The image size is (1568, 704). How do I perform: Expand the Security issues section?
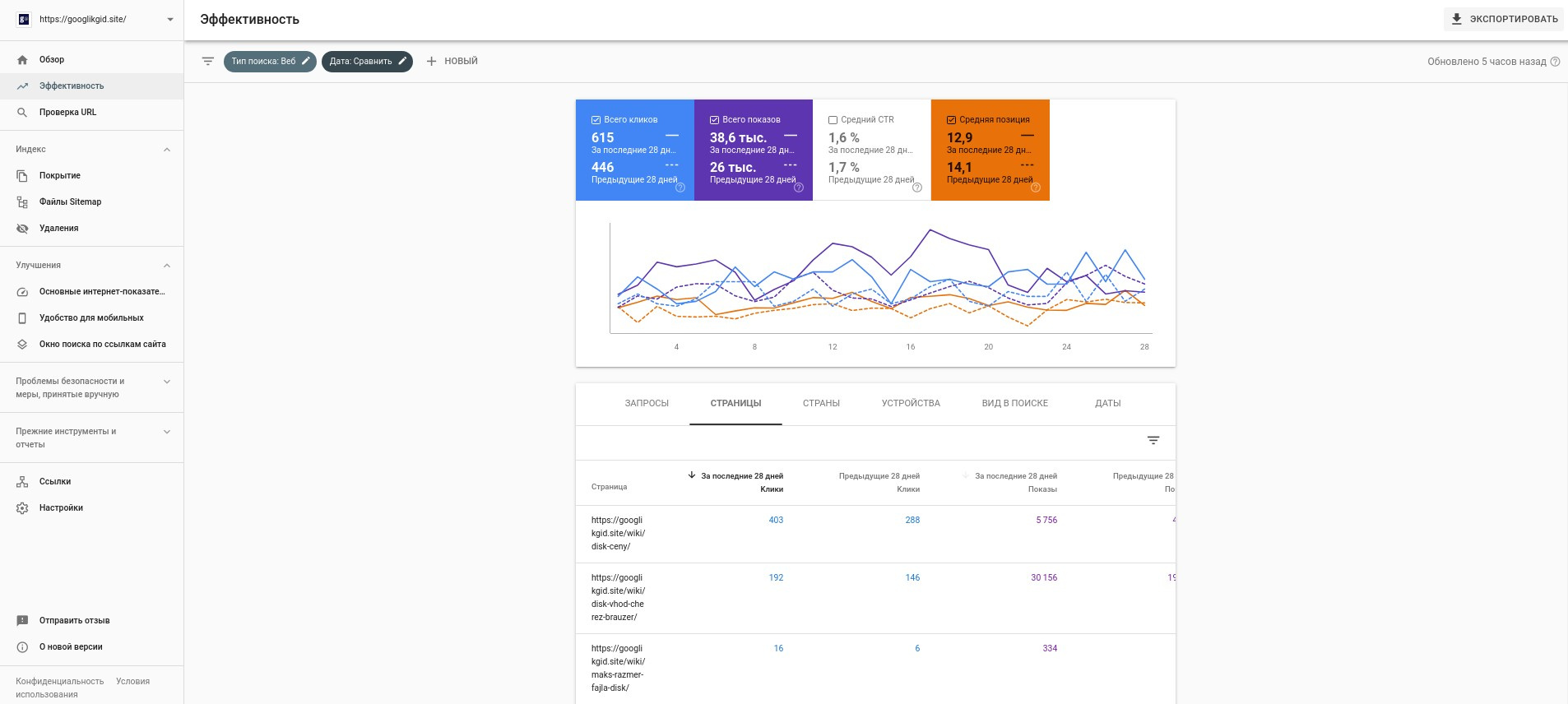click(x=167, y=382)
